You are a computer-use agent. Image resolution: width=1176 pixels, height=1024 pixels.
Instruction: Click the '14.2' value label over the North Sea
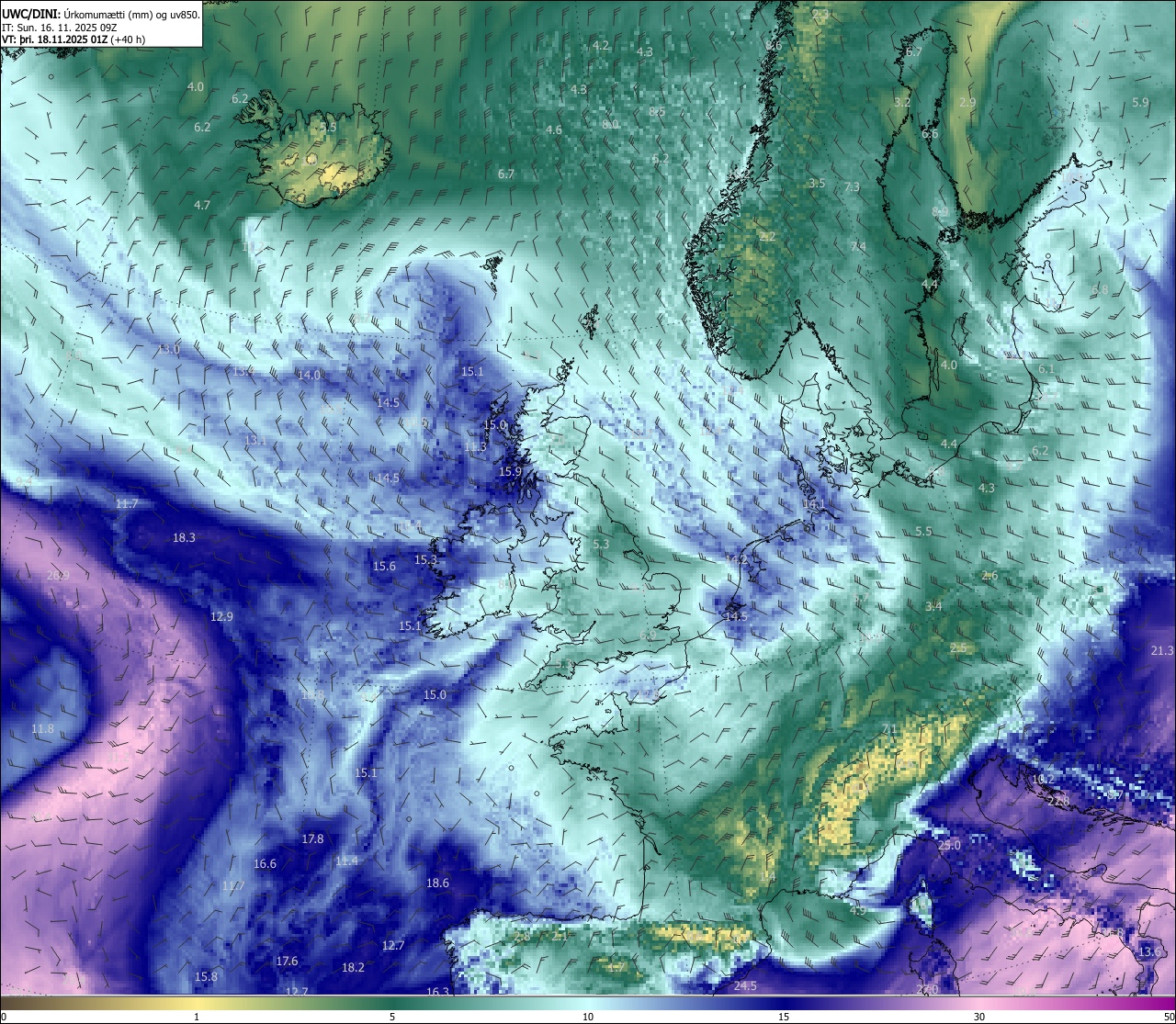pyautogui.click(x=736, y=559)
